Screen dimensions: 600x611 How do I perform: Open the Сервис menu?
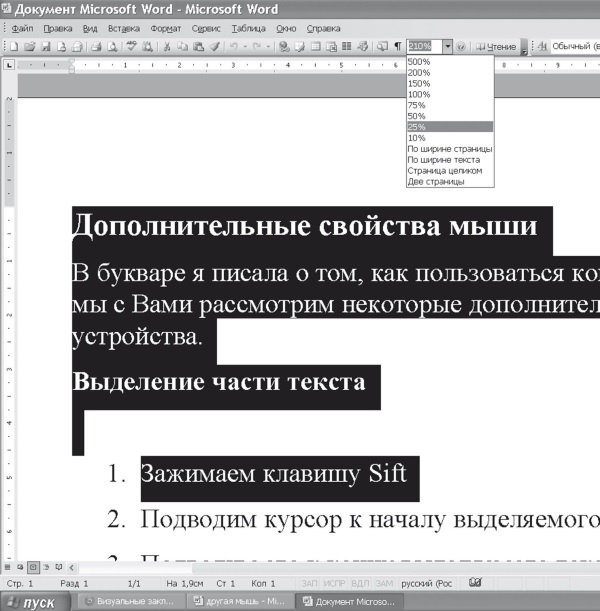[x=206, y=28]
